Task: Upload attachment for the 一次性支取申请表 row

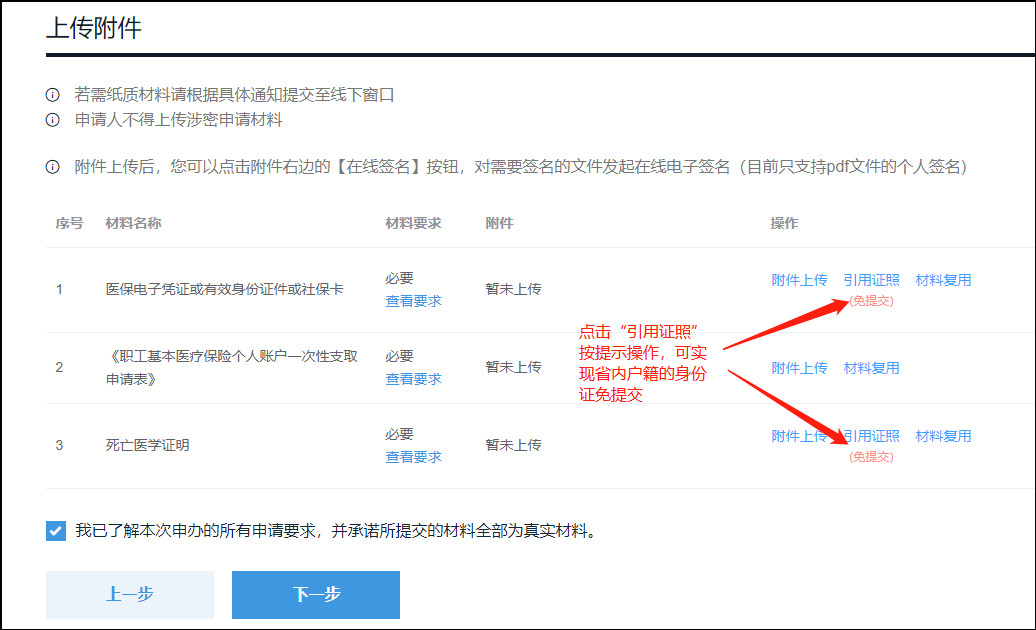Action: (799, 368)
